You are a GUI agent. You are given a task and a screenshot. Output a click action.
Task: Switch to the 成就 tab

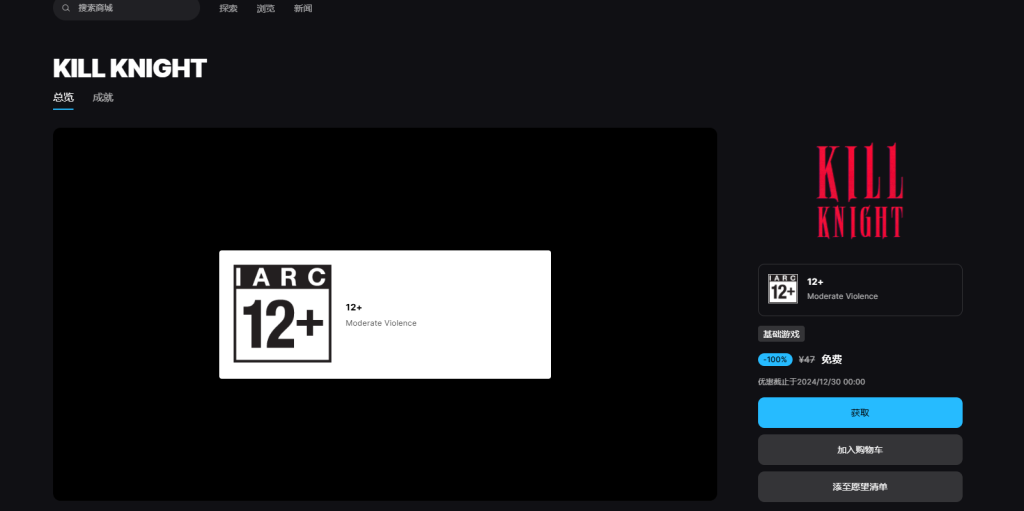pos(103,97)
